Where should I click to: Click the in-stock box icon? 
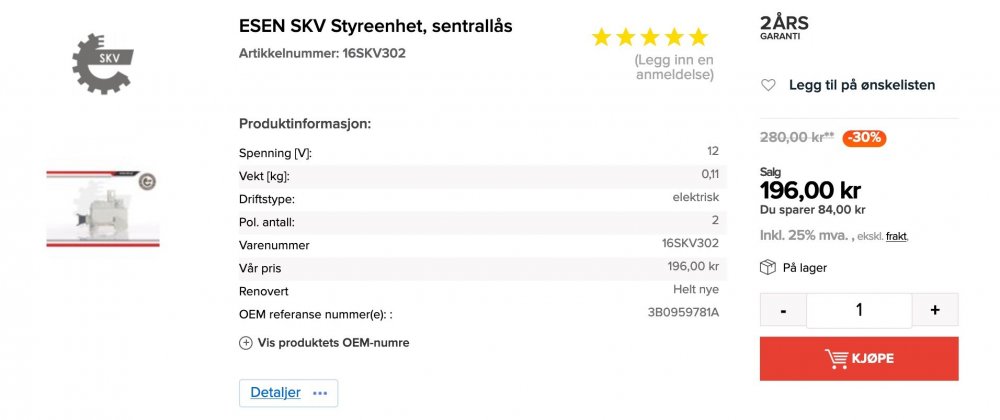(768, 267)
